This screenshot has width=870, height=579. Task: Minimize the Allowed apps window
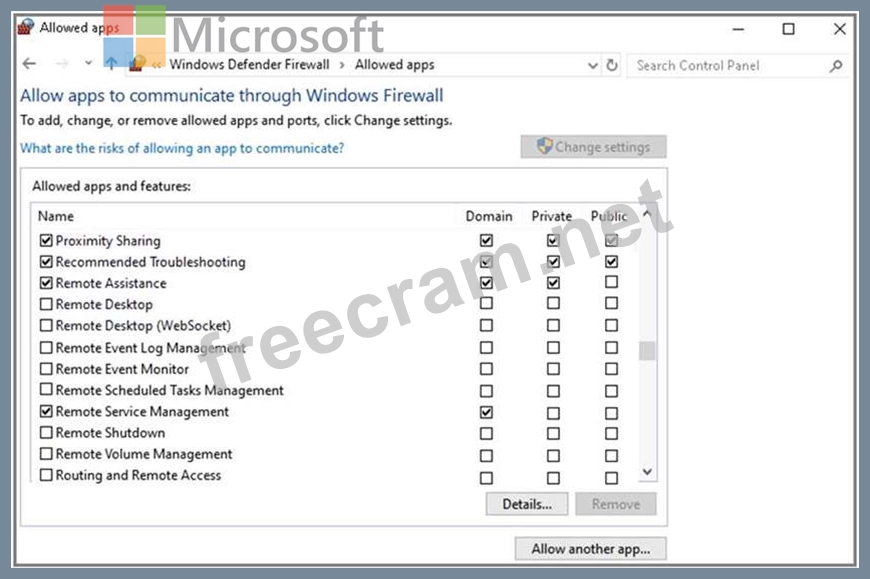[x=738, y=29]
